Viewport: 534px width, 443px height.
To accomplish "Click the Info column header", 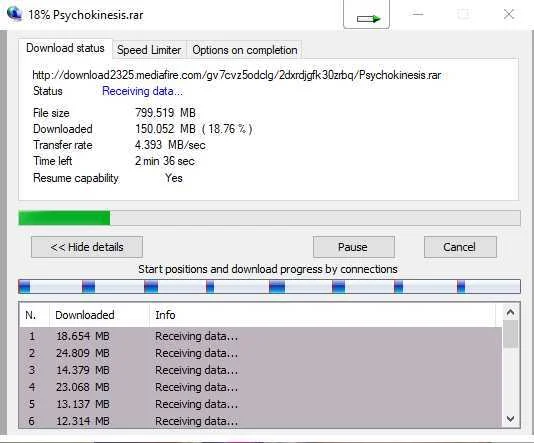I will 323,315.
